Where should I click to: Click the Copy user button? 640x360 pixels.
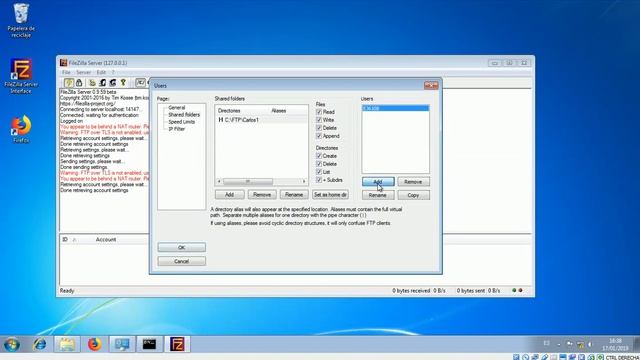pos(413,195)
